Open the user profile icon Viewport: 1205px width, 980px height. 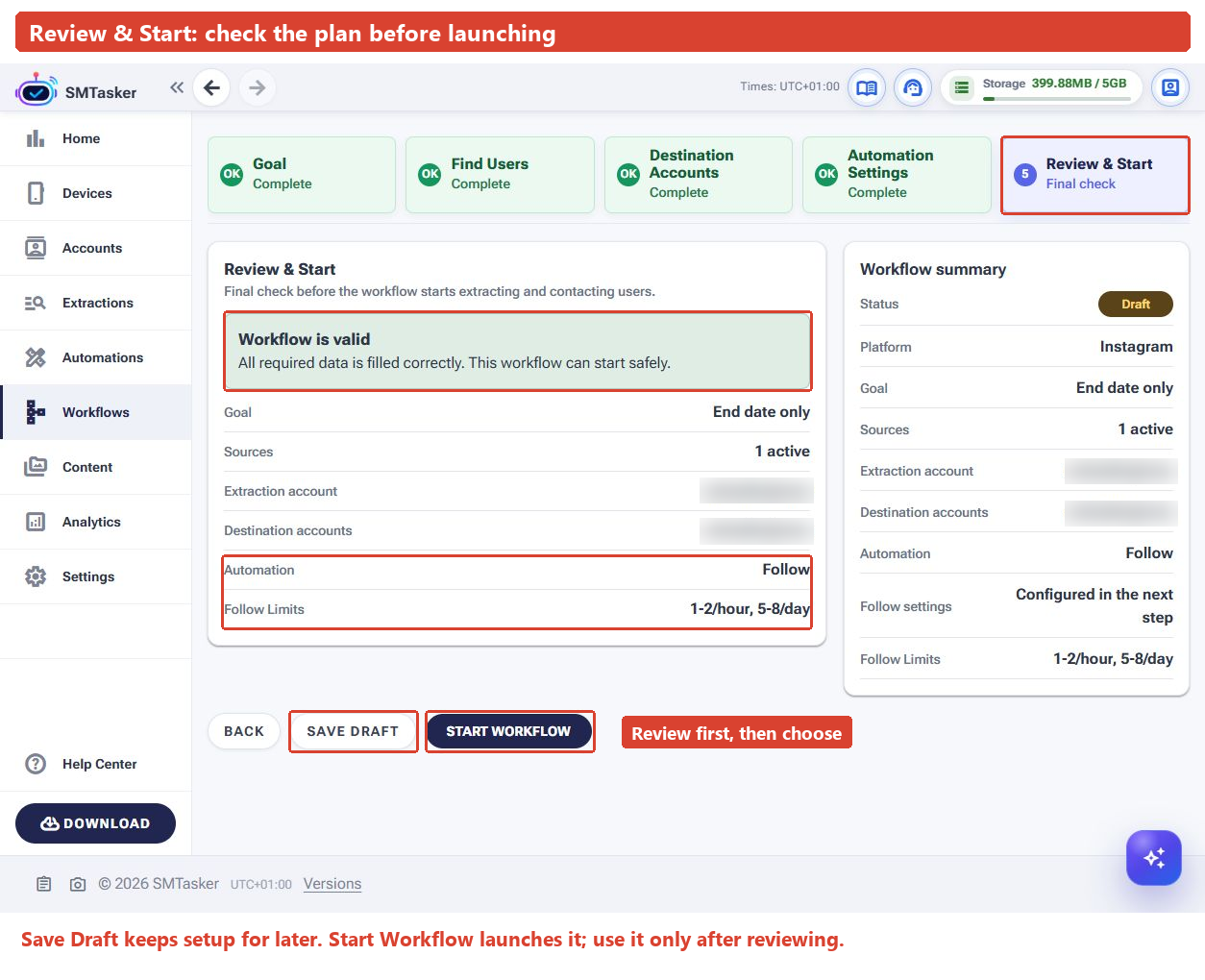(1170, 87)
